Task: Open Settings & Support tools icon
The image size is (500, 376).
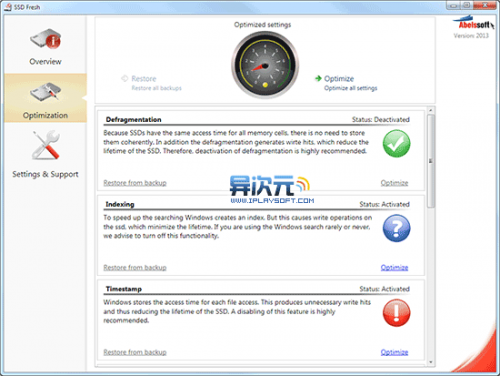Action: 46,145
